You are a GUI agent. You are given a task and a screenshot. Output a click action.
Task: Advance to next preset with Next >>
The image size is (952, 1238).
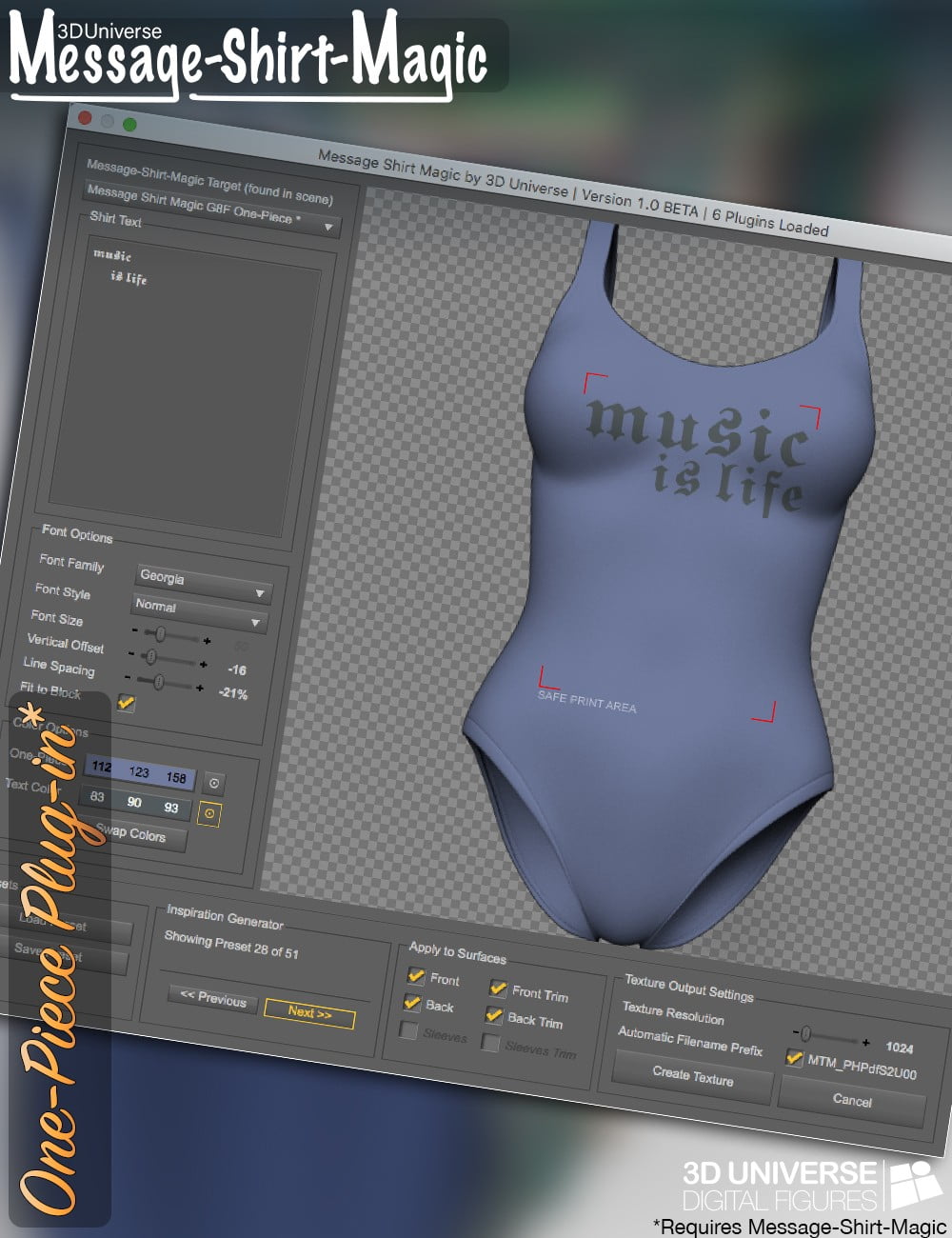pos(310,1015)
